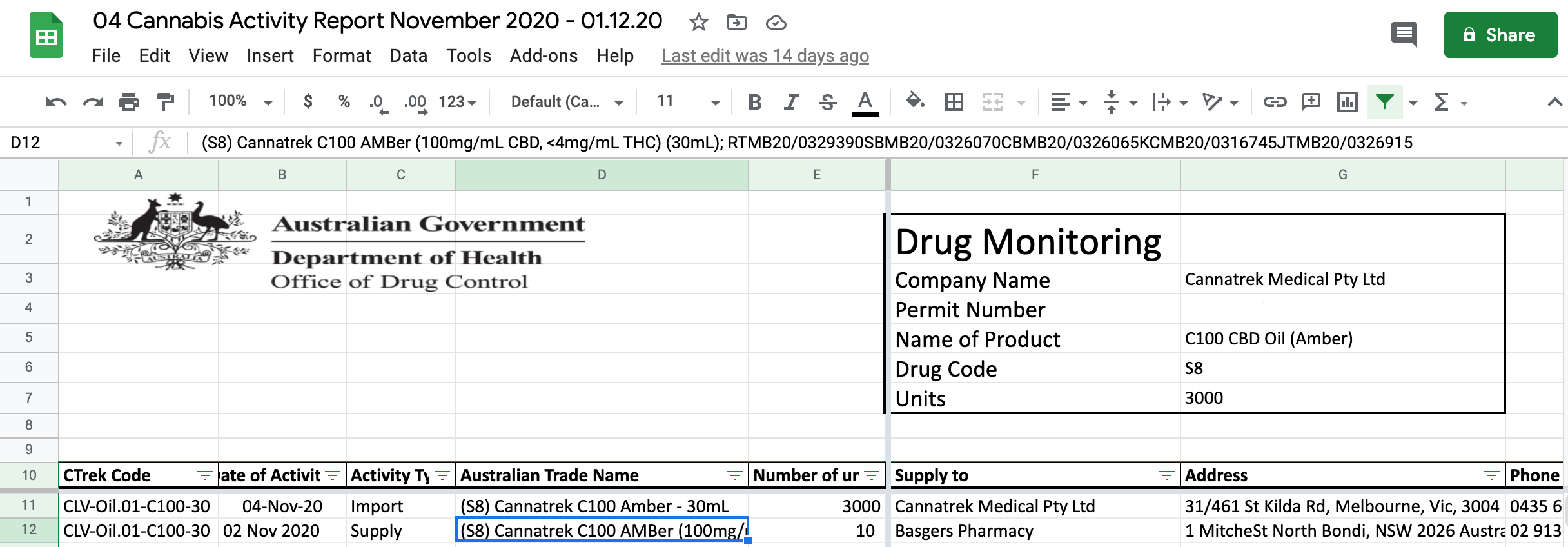Screen dimensions: 1568x547
Task: Open the Add-ons menu
Action: tap(544, 56)
